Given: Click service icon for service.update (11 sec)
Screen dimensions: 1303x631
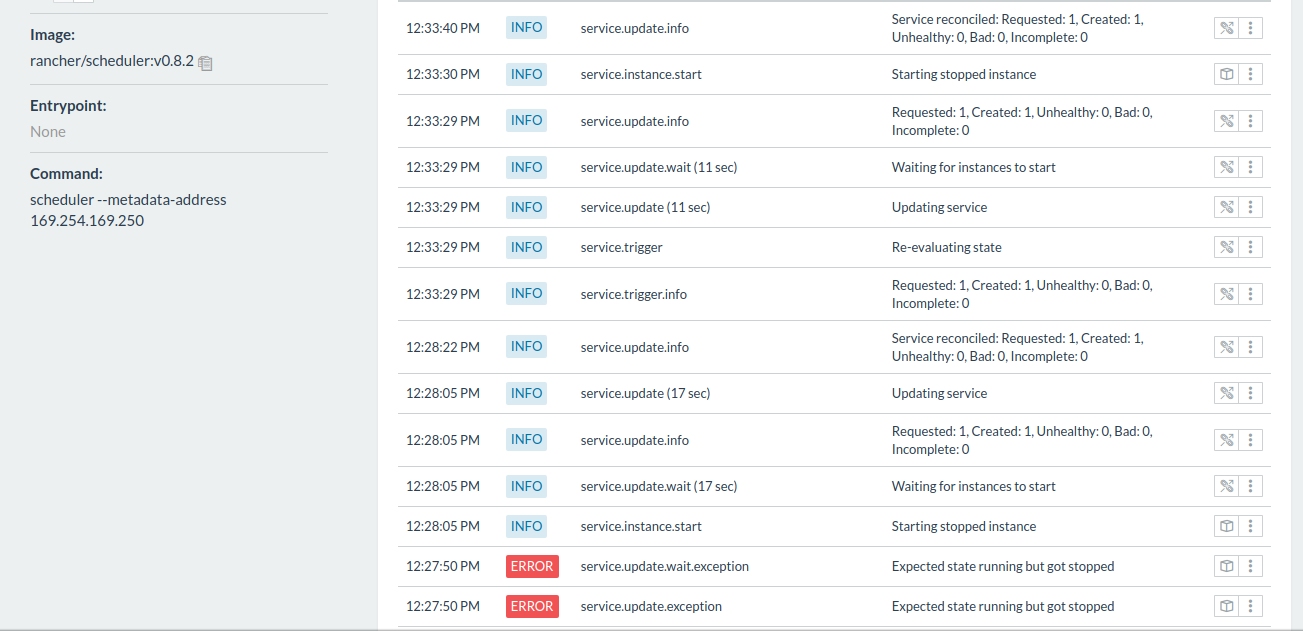Looking at the screenshot, I should [1226, 207].
